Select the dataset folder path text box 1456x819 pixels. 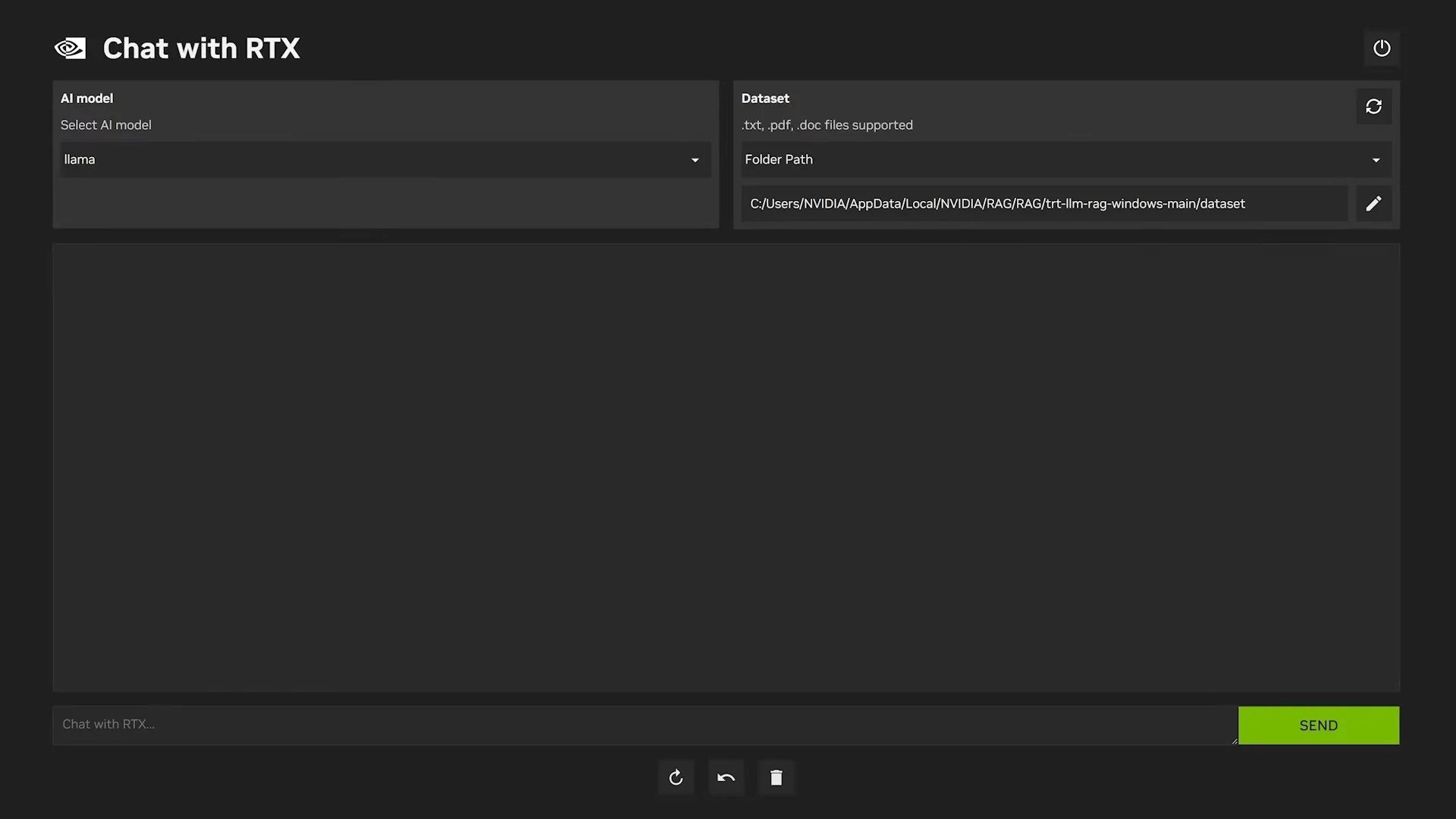[x=1044, y=203]
